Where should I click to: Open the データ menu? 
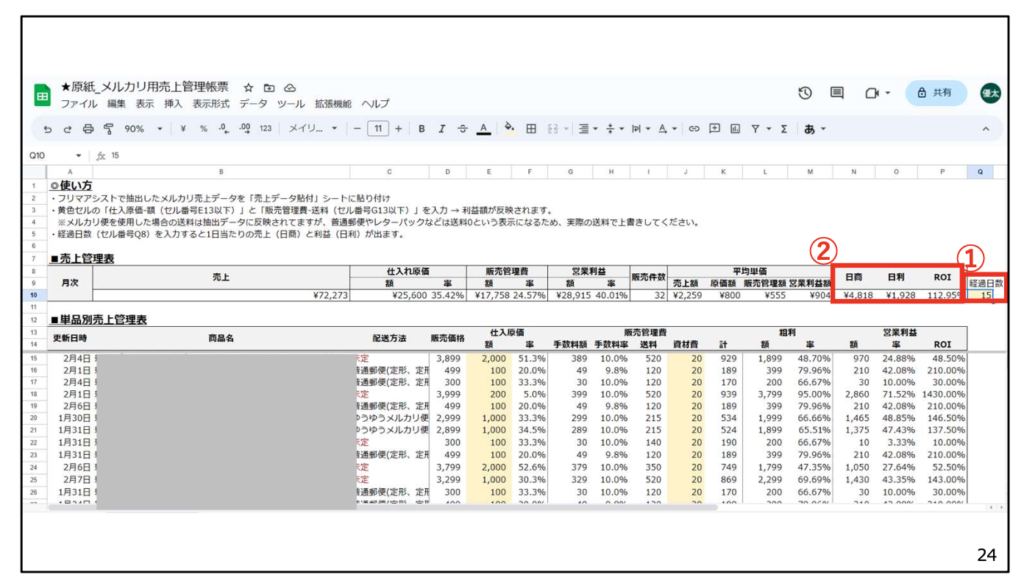[x=253, y=104]
